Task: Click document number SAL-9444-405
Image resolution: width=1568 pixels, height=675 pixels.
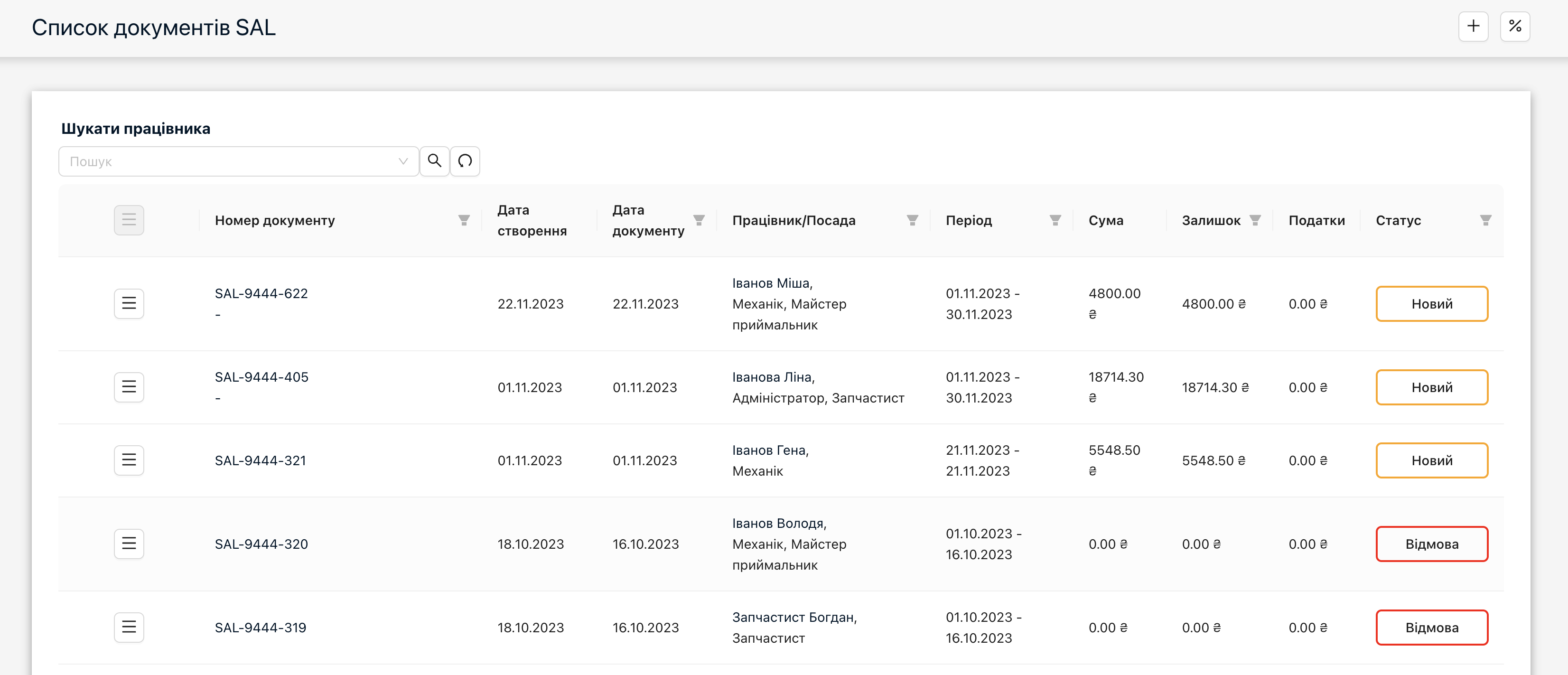Action: 261,377
